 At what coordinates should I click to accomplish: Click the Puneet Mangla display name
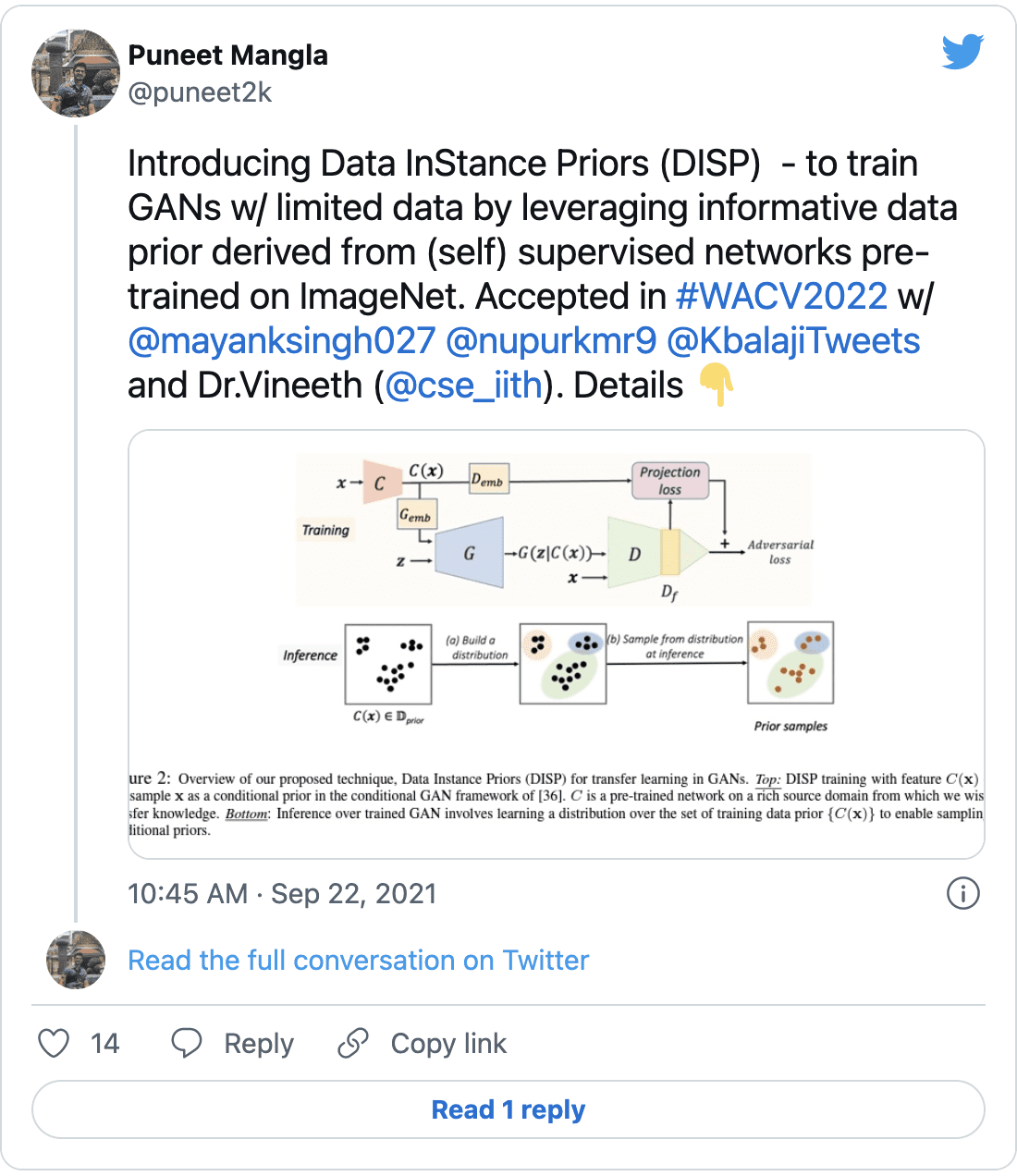tap(227, 55)
